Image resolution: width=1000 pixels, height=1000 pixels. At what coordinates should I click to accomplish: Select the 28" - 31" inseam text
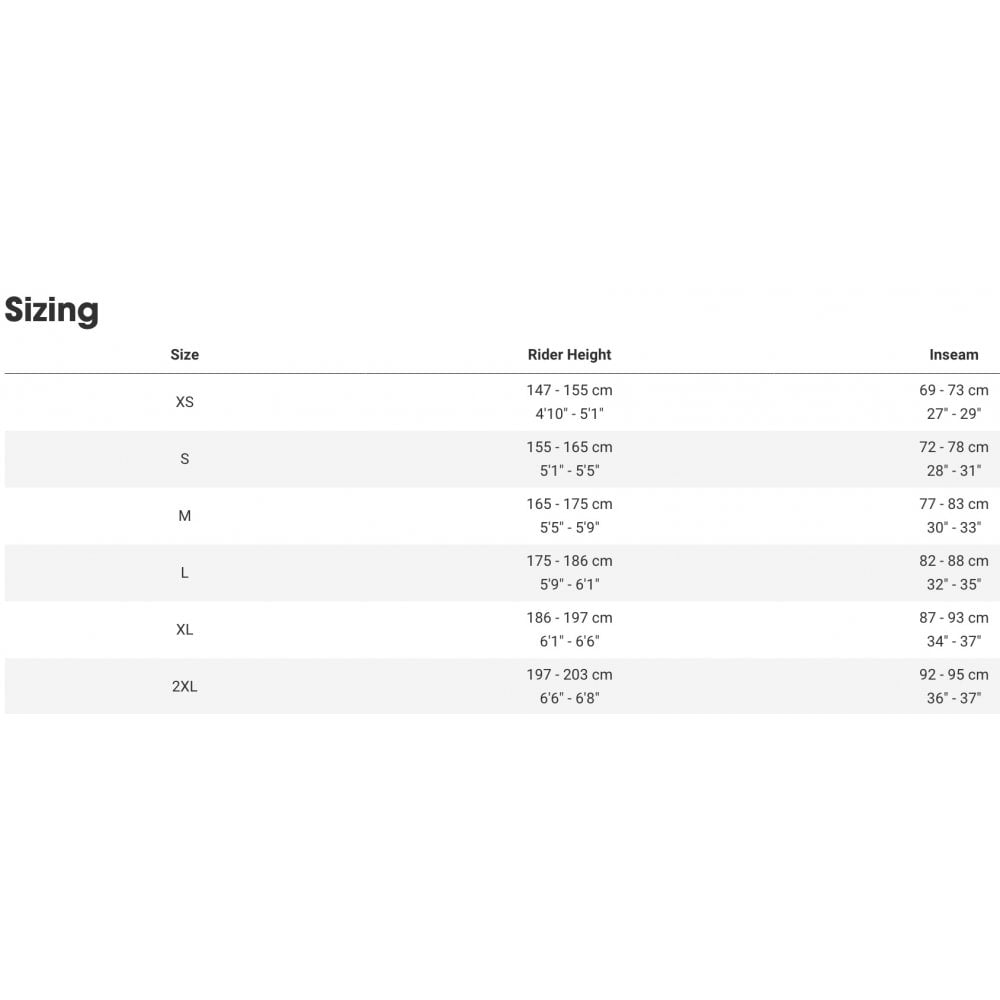(953, 471)
